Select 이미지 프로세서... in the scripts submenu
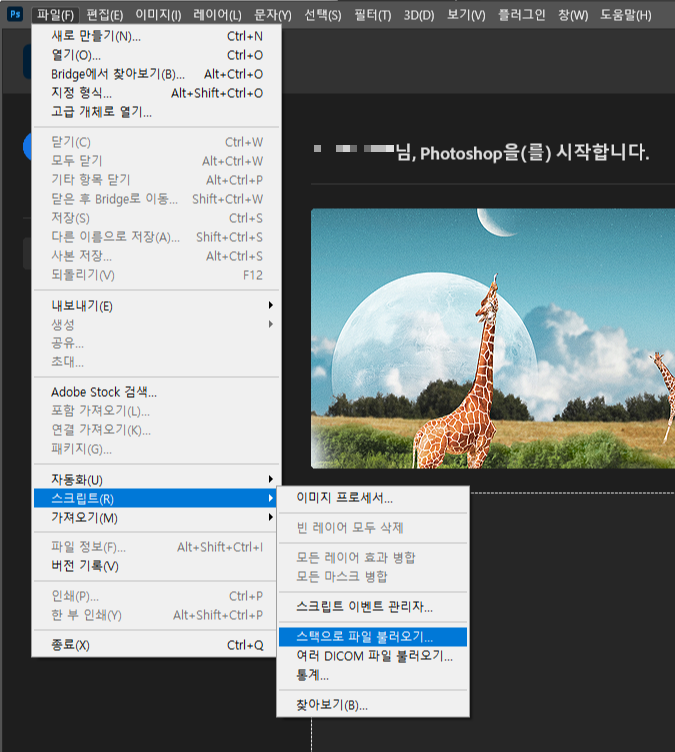The height and width of the screenshot is (752, 675). [373, 498]
